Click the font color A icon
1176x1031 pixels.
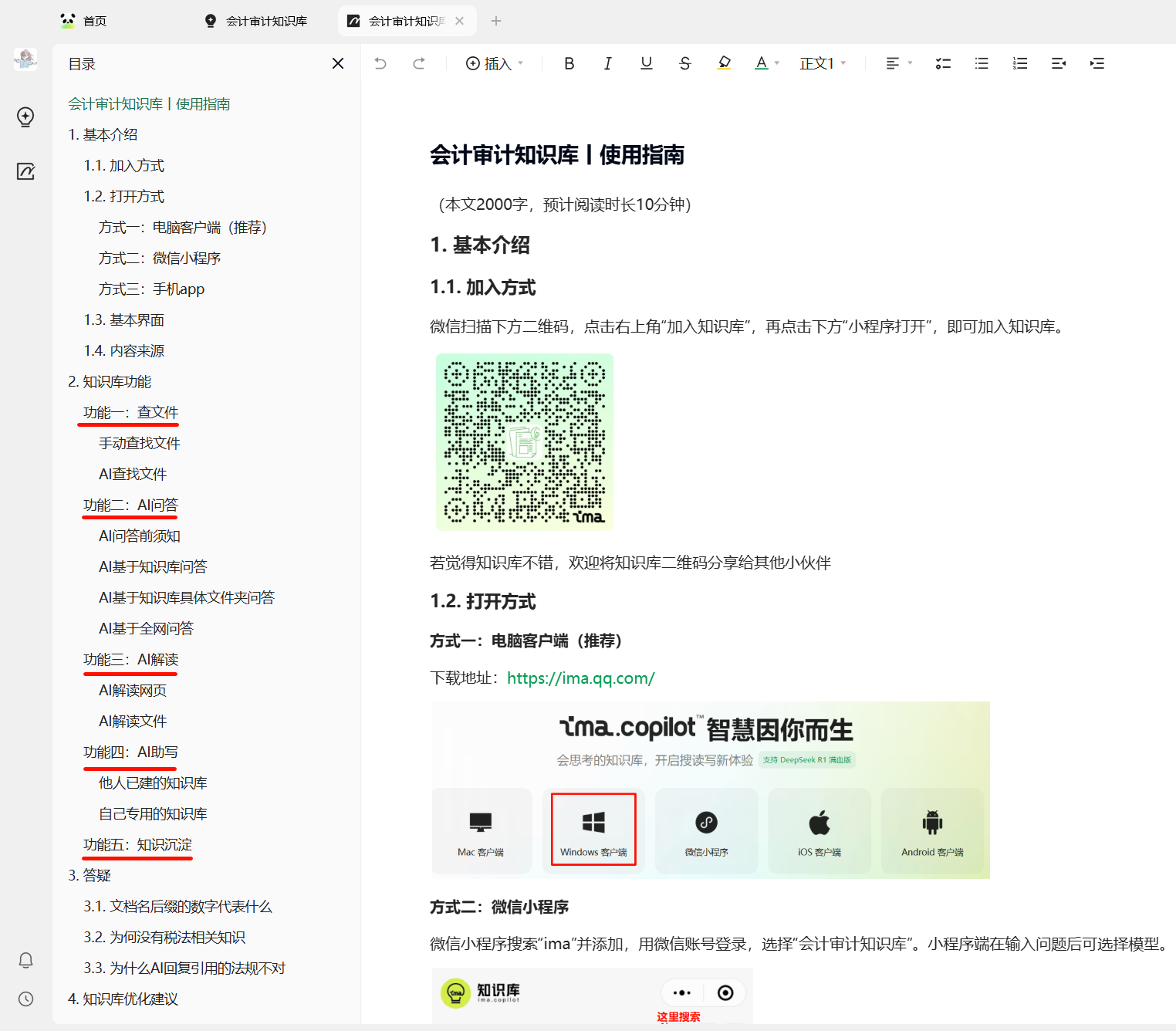click(762, 63)
